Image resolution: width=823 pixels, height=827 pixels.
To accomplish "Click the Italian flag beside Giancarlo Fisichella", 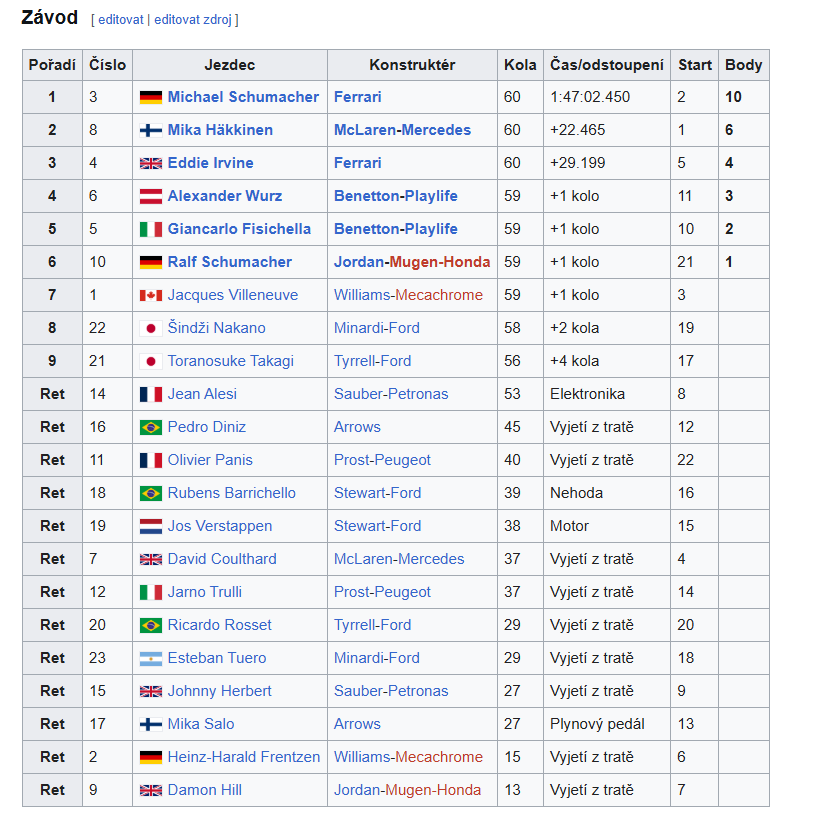I will (150, 229).
